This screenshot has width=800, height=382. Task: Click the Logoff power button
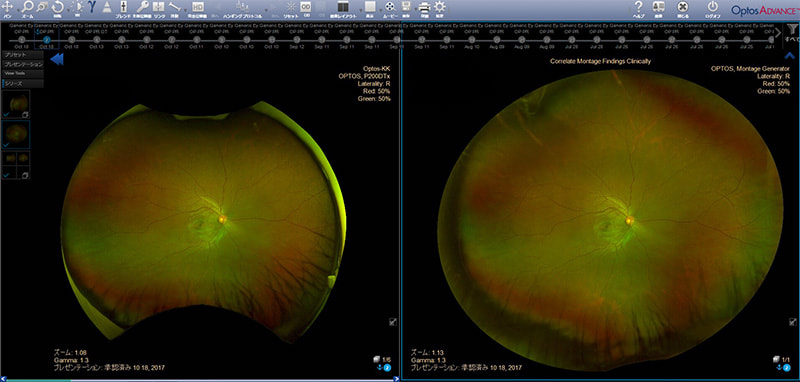pos(713,7)
